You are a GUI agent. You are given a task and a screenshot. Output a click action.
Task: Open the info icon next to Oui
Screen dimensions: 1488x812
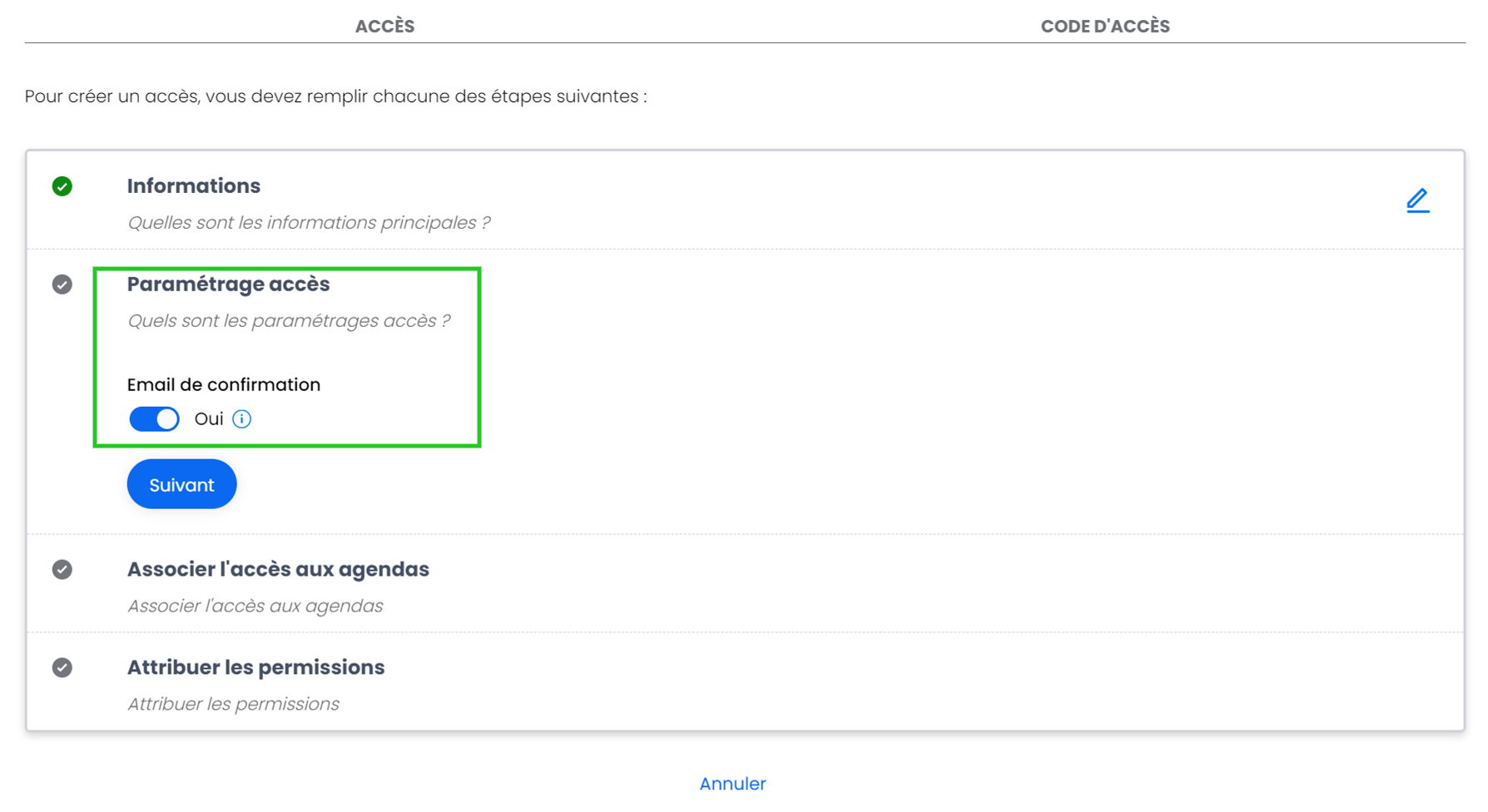[242, 419]
